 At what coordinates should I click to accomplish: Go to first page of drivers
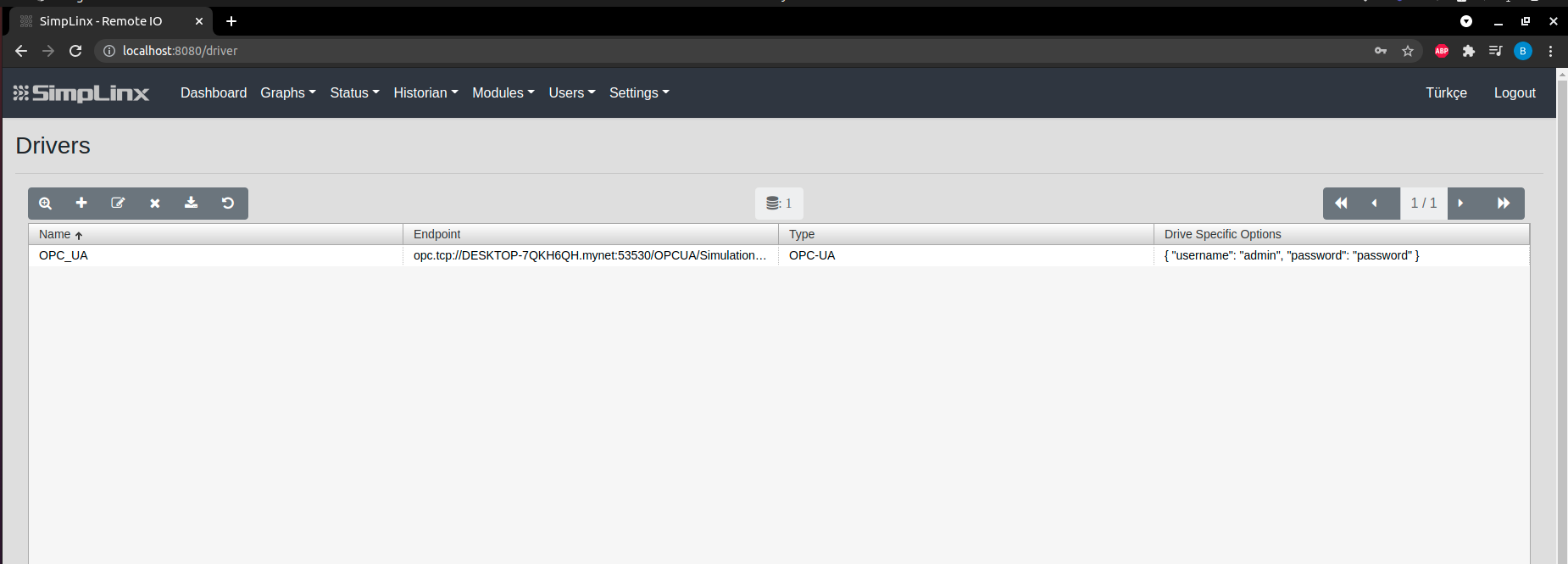(x=1341, y=204)
